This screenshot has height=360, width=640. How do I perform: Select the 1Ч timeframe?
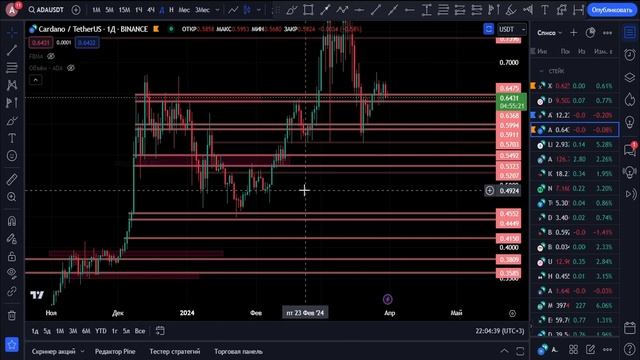click(139, 10)
